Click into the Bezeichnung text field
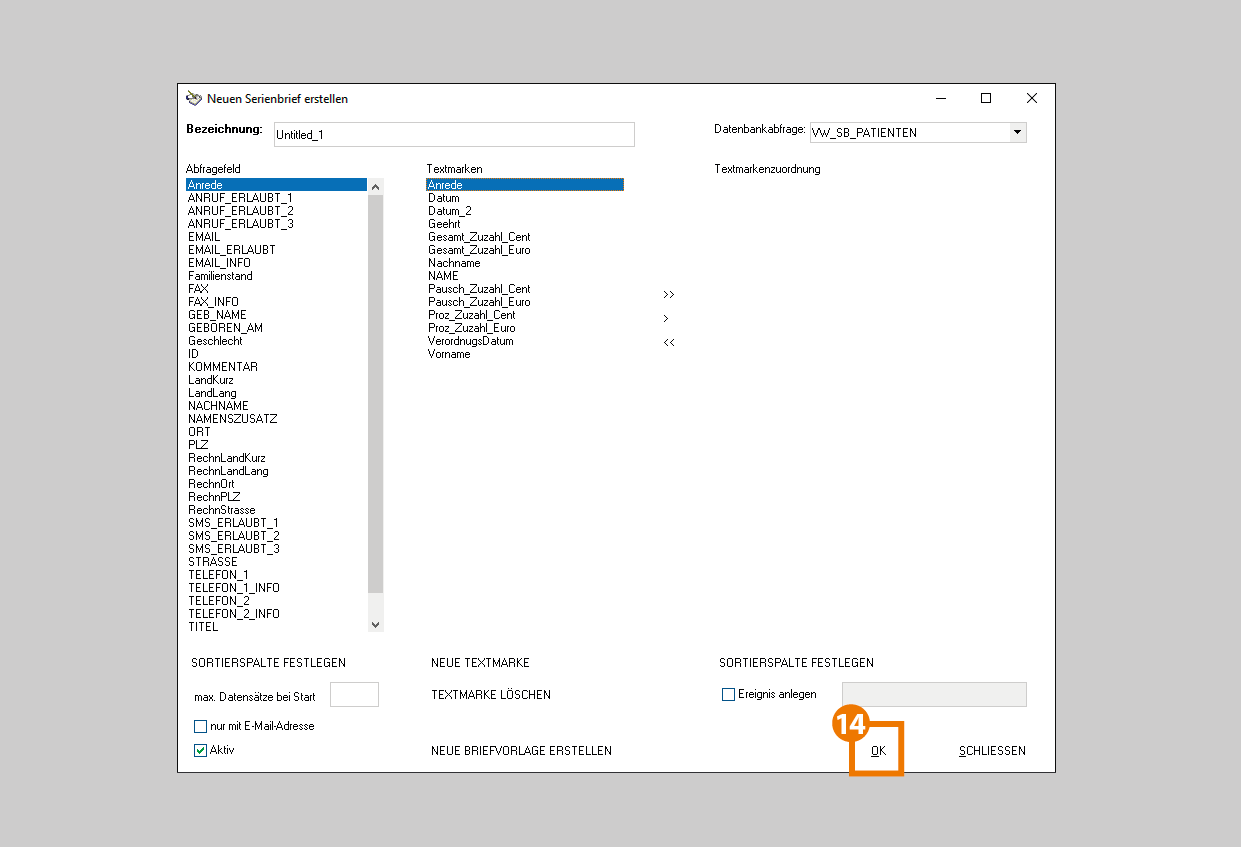This screenshot has width=1241, height=847. (452, 134)
